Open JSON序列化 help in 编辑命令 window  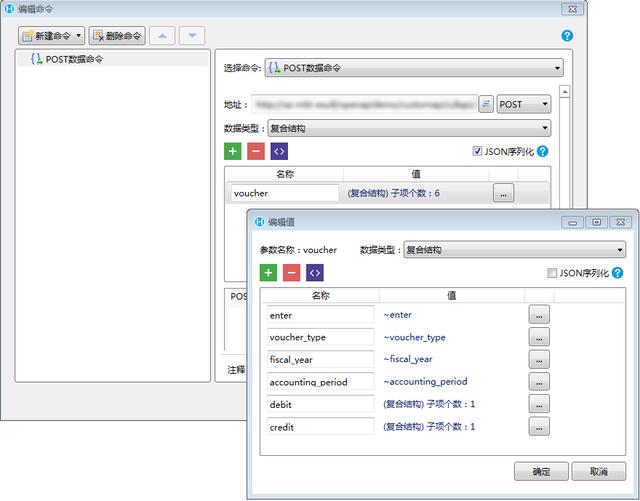click(x=542, y=151)
